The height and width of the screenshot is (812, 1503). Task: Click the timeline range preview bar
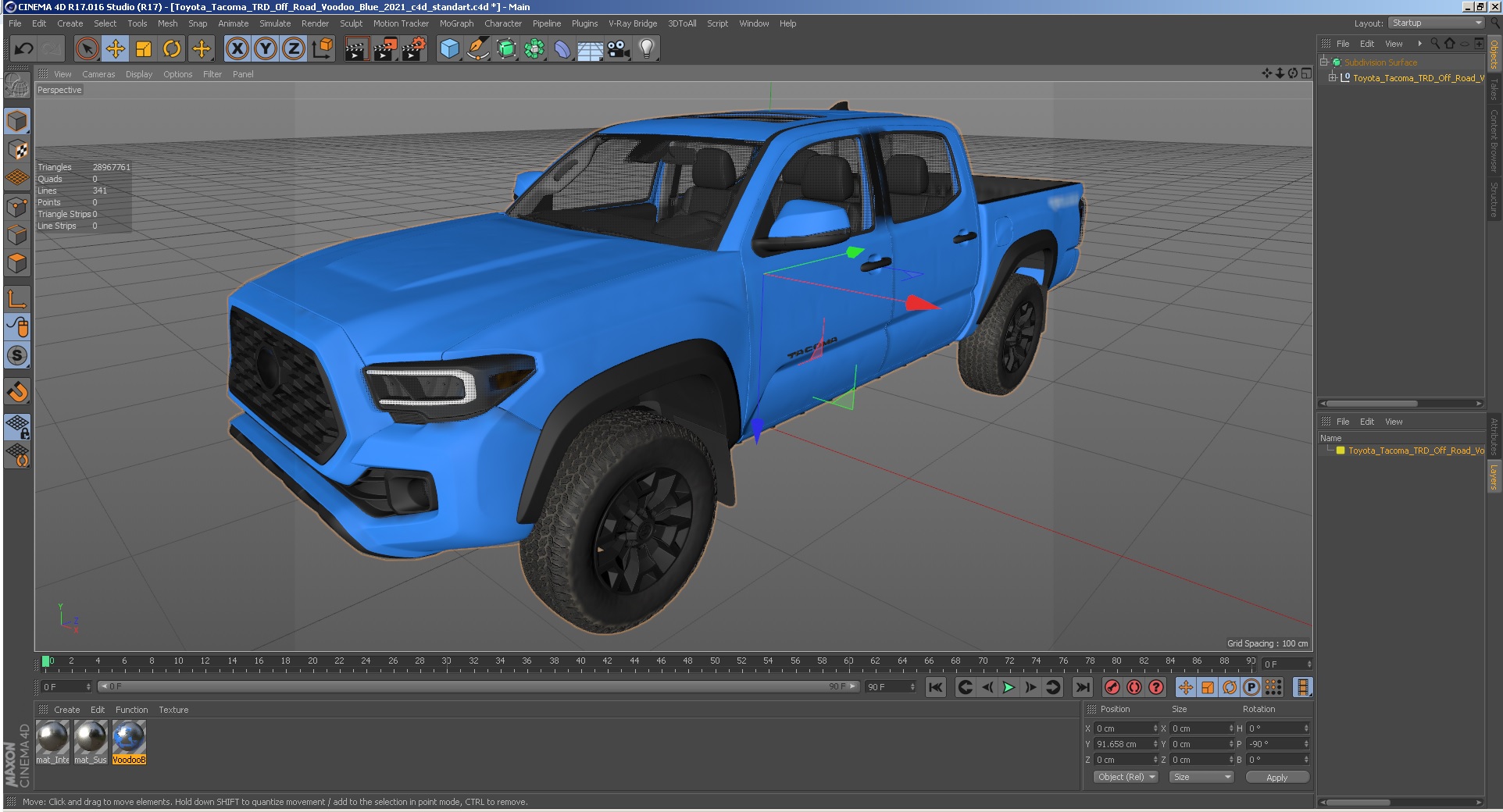(x=478, y=686)
